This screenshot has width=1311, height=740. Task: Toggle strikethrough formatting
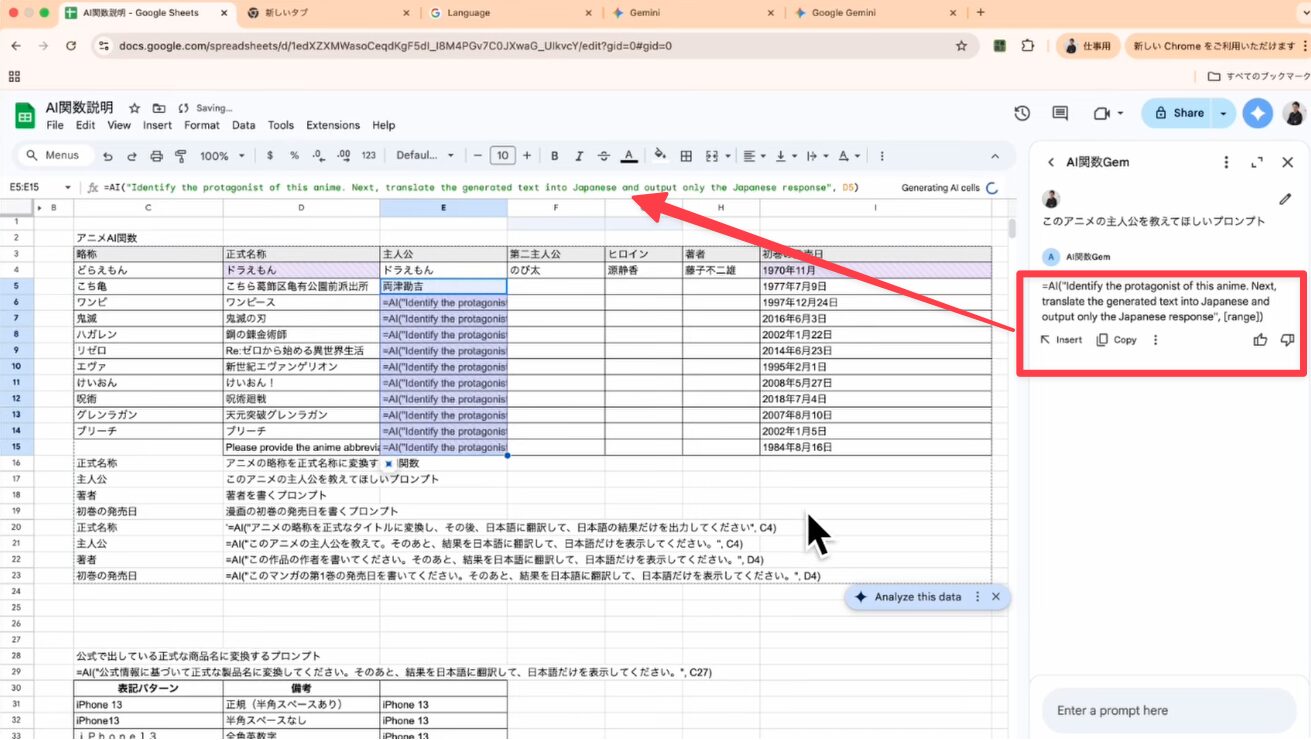(x=603, y=156)
